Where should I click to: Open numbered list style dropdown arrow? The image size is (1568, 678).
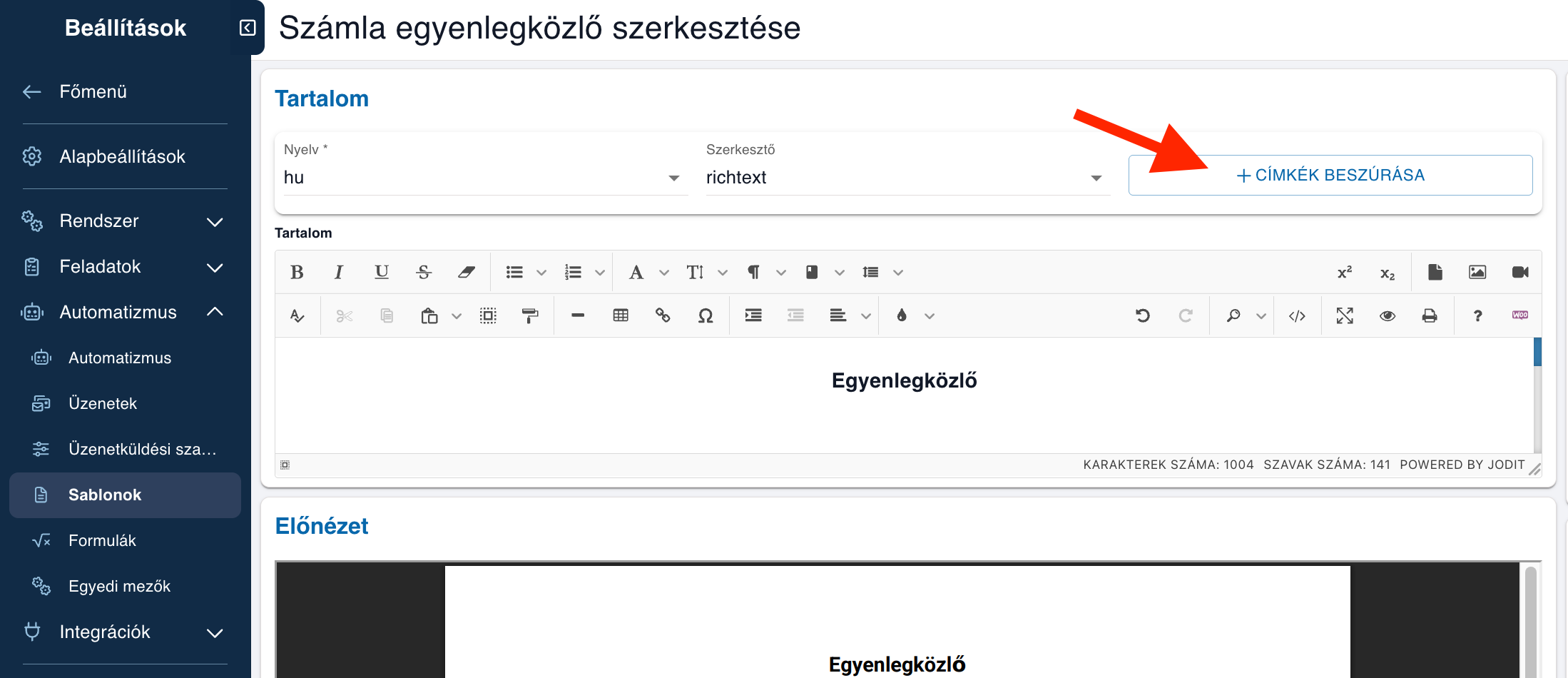pyautogui.click(x=600, y=273)
